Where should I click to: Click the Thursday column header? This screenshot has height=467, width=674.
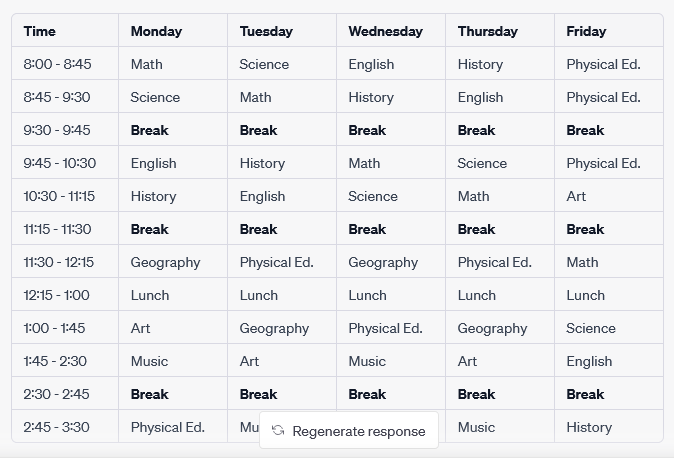click(x=488, y=31)
